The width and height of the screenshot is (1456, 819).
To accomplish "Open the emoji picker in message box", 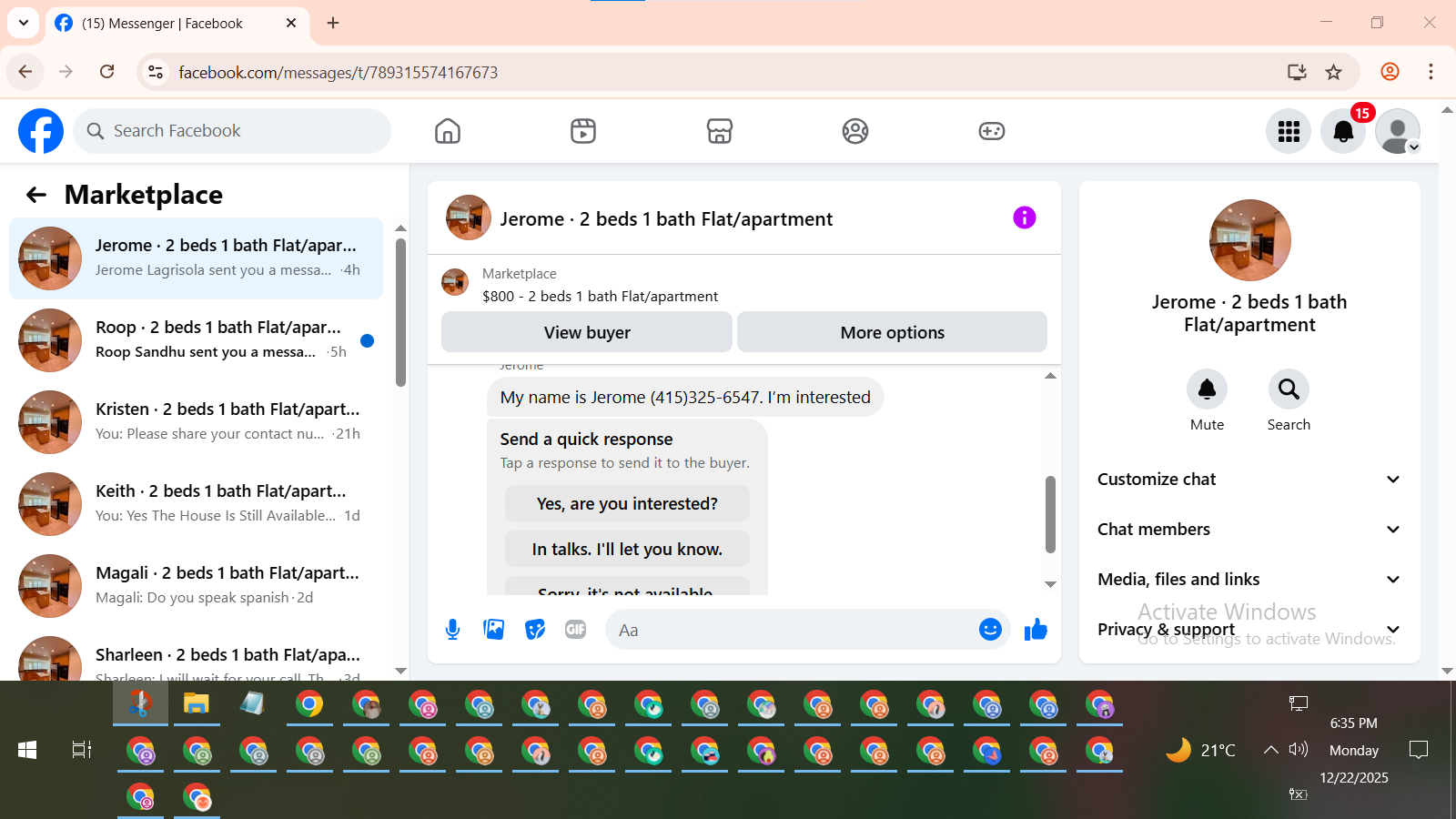I will [990, 629].
